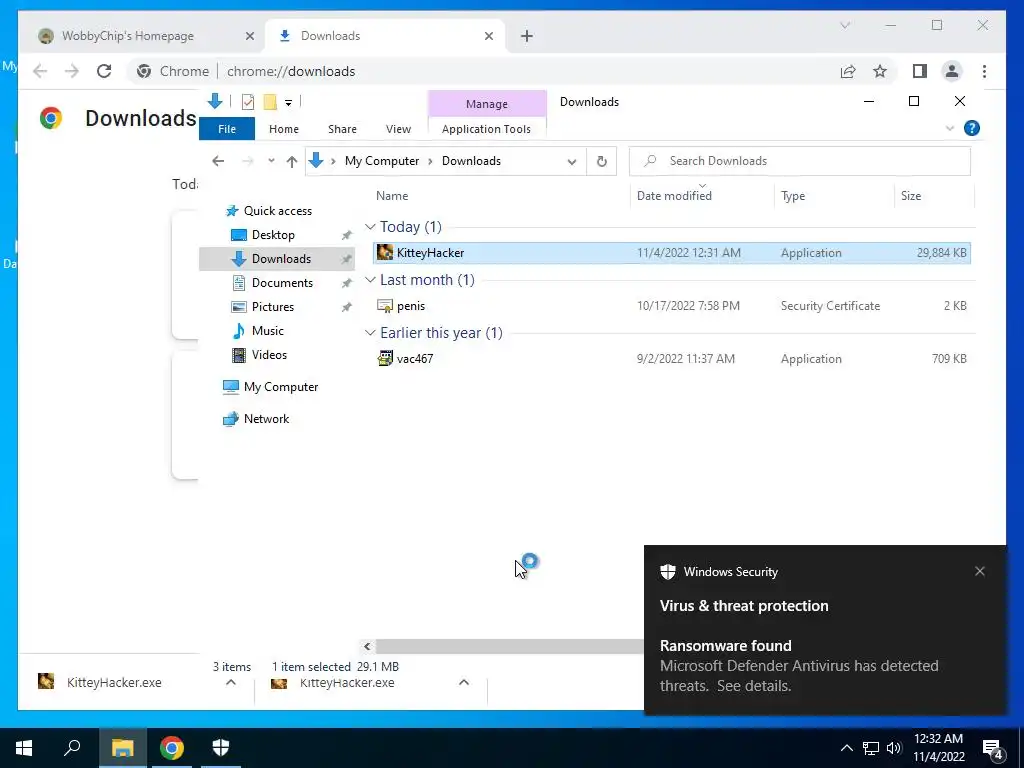Screen dimensions: 1024x768
Task: Click Chrome's back arrow icon
Action: [40, 71]
